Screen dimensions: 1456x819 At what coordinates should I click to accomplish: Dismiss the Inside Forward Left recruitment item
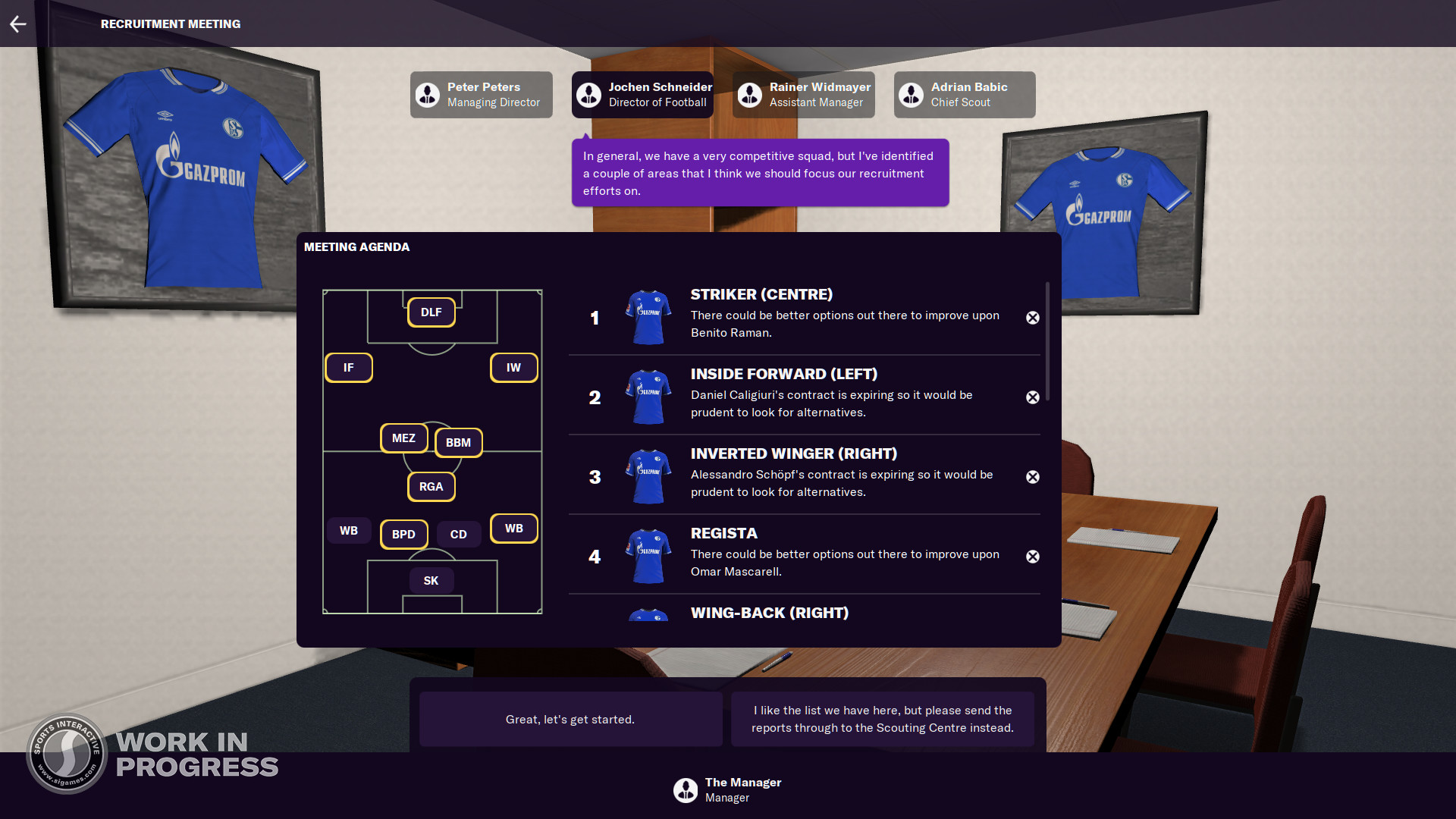pyautogui.click(x=1032, y=396)
